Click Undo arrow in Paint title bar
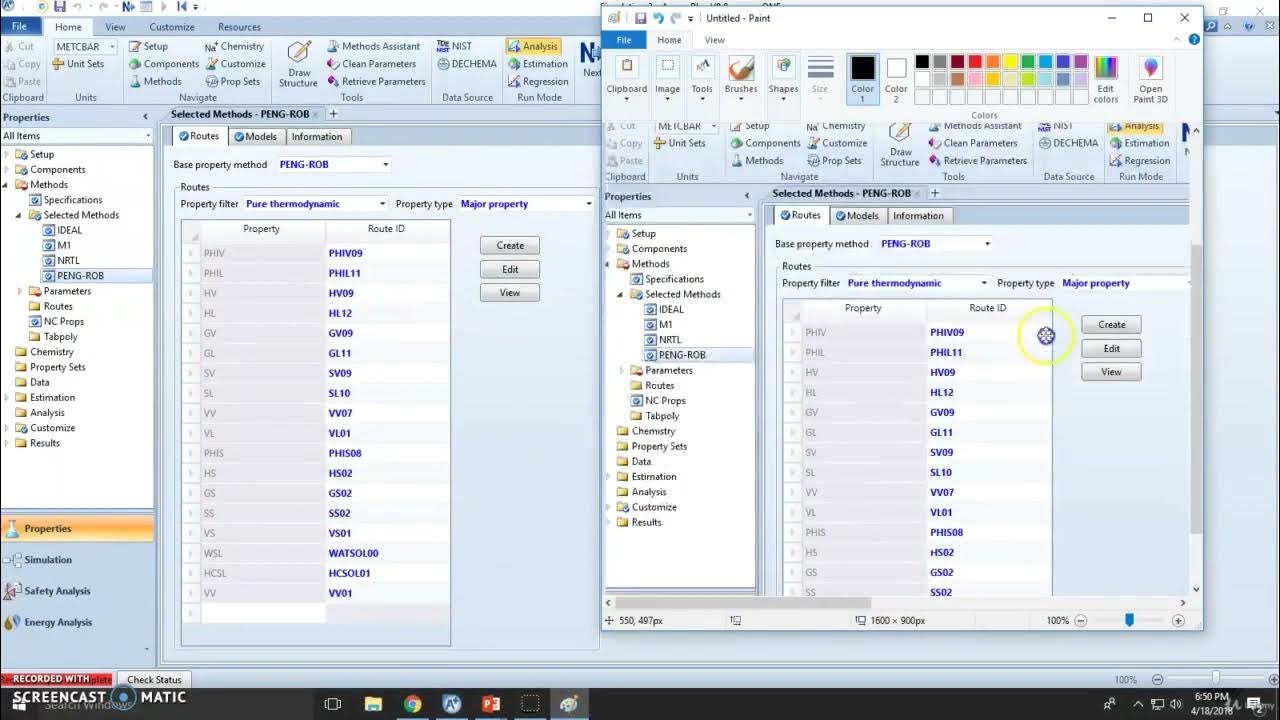This screenshot has height=720, width=1280. pyautogui.click(x=658, y=18)
